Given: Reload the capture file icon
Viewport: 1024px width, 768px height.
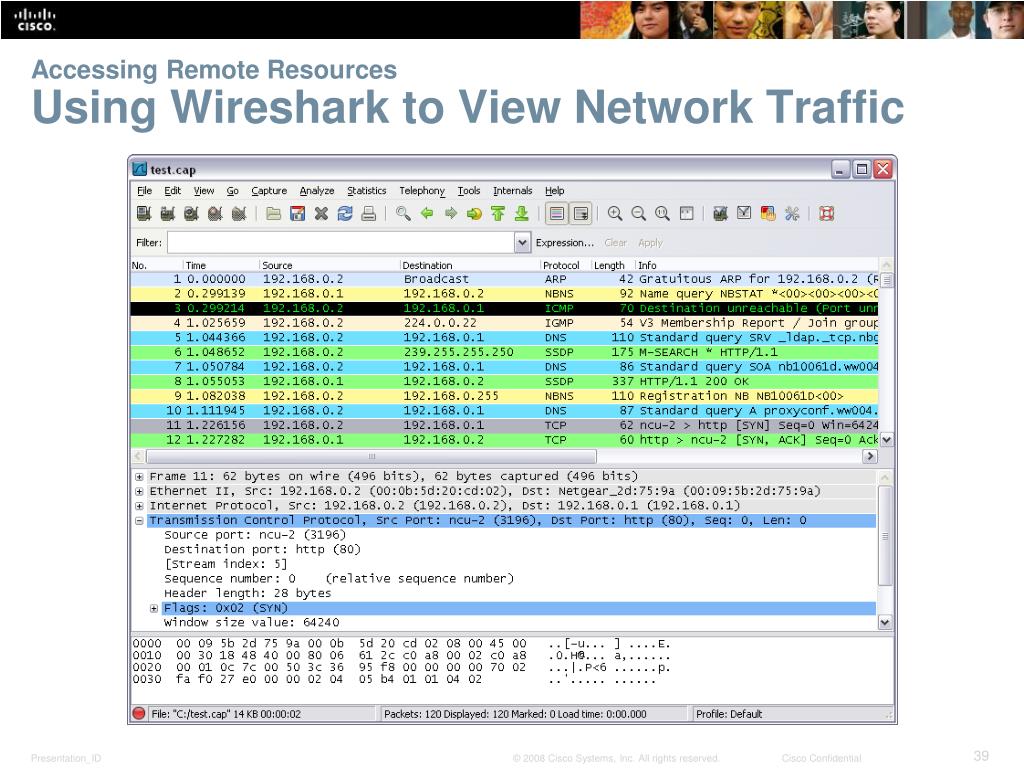Looking at the screenshot, I should coord(345,214).
